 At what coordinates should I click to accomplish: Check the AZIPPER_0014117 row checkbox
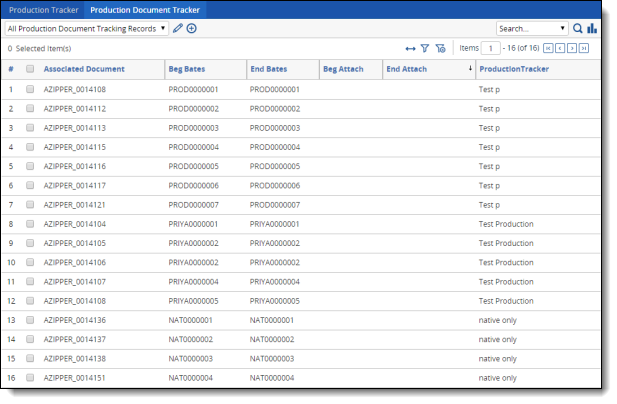(x=30, y=185)
